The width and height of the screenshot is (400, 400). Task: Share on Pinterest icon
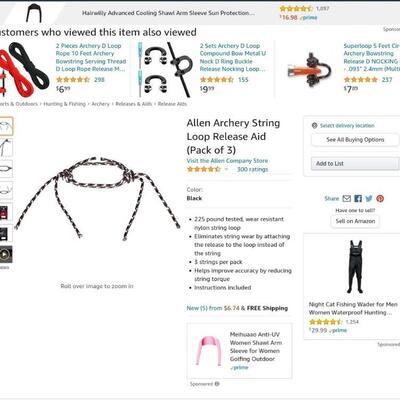pyautogui.click(x=380, y=199)
